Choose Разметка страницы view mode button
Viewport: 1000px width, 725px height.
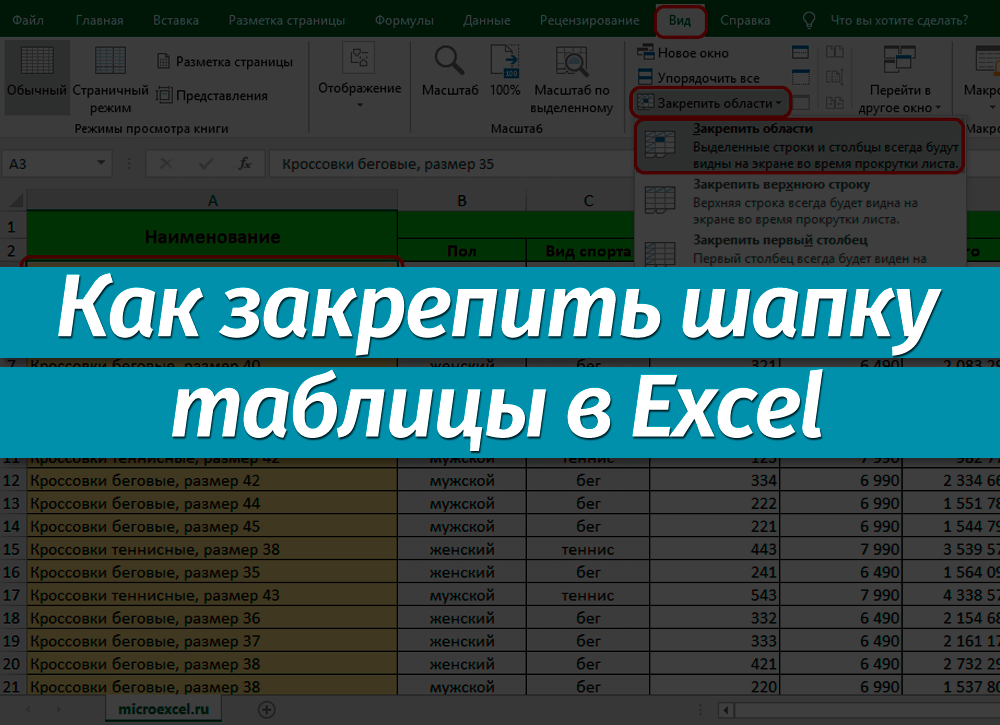pos(225,62)
